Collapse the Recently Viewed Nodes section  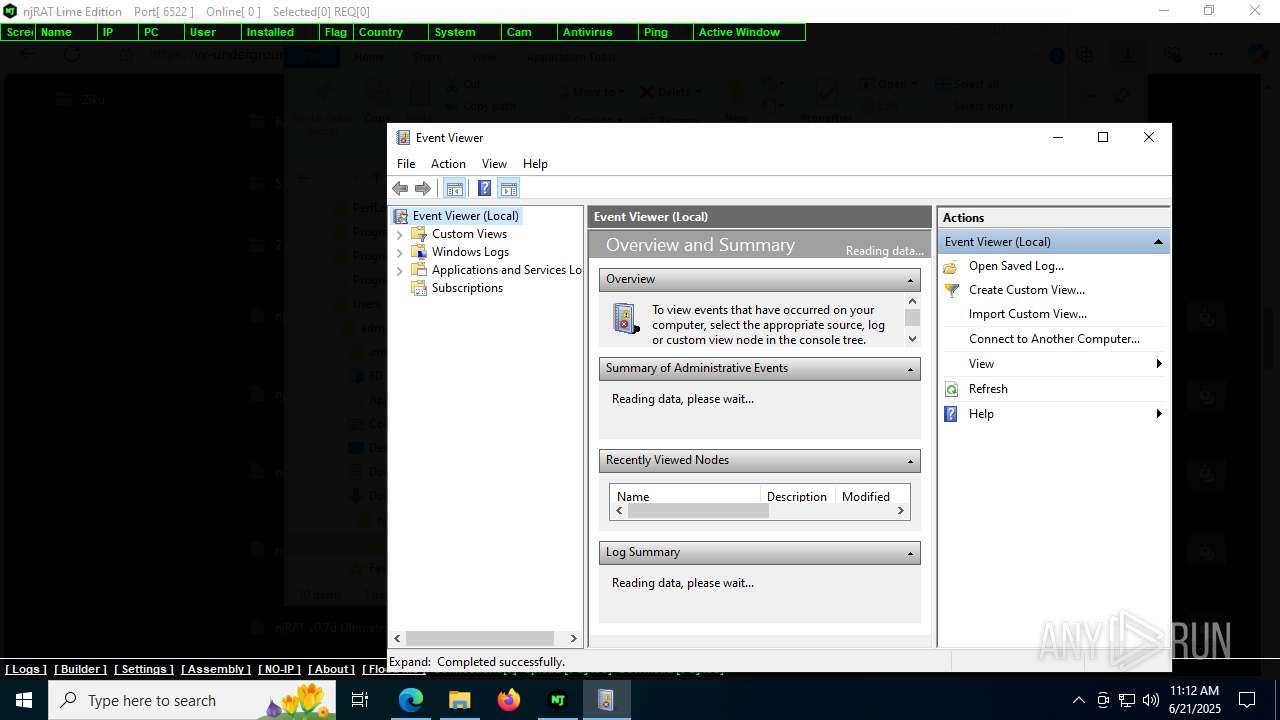(911, 461)
